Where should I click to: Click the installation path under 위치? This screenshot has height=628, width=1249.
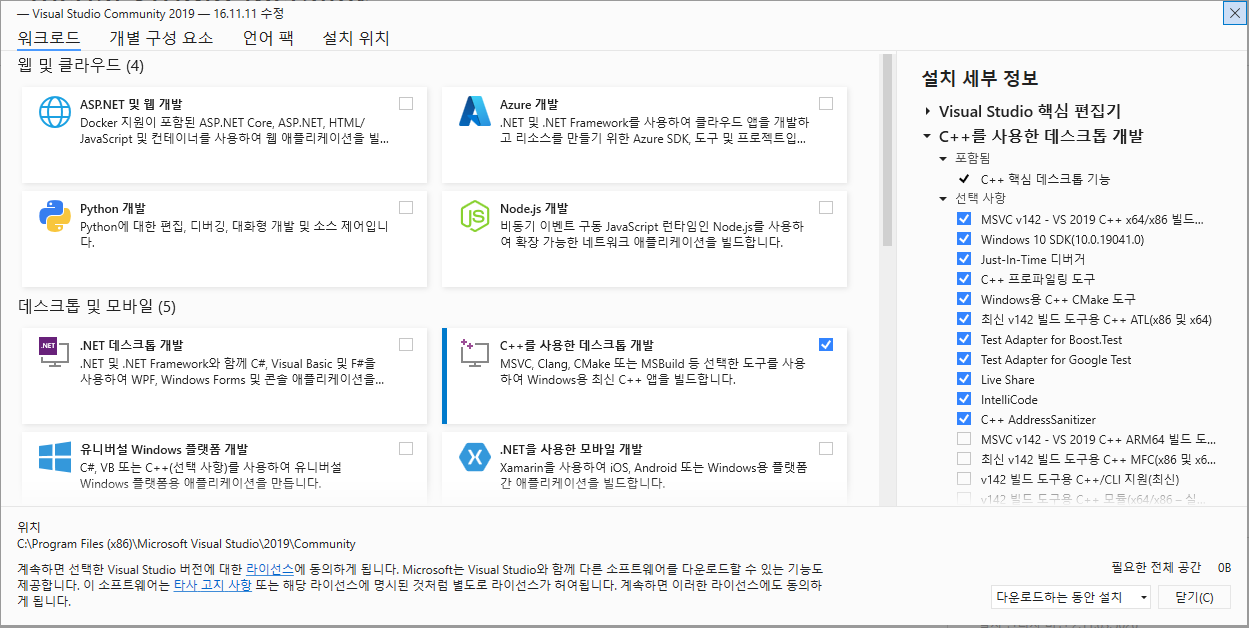click(187, 544)
